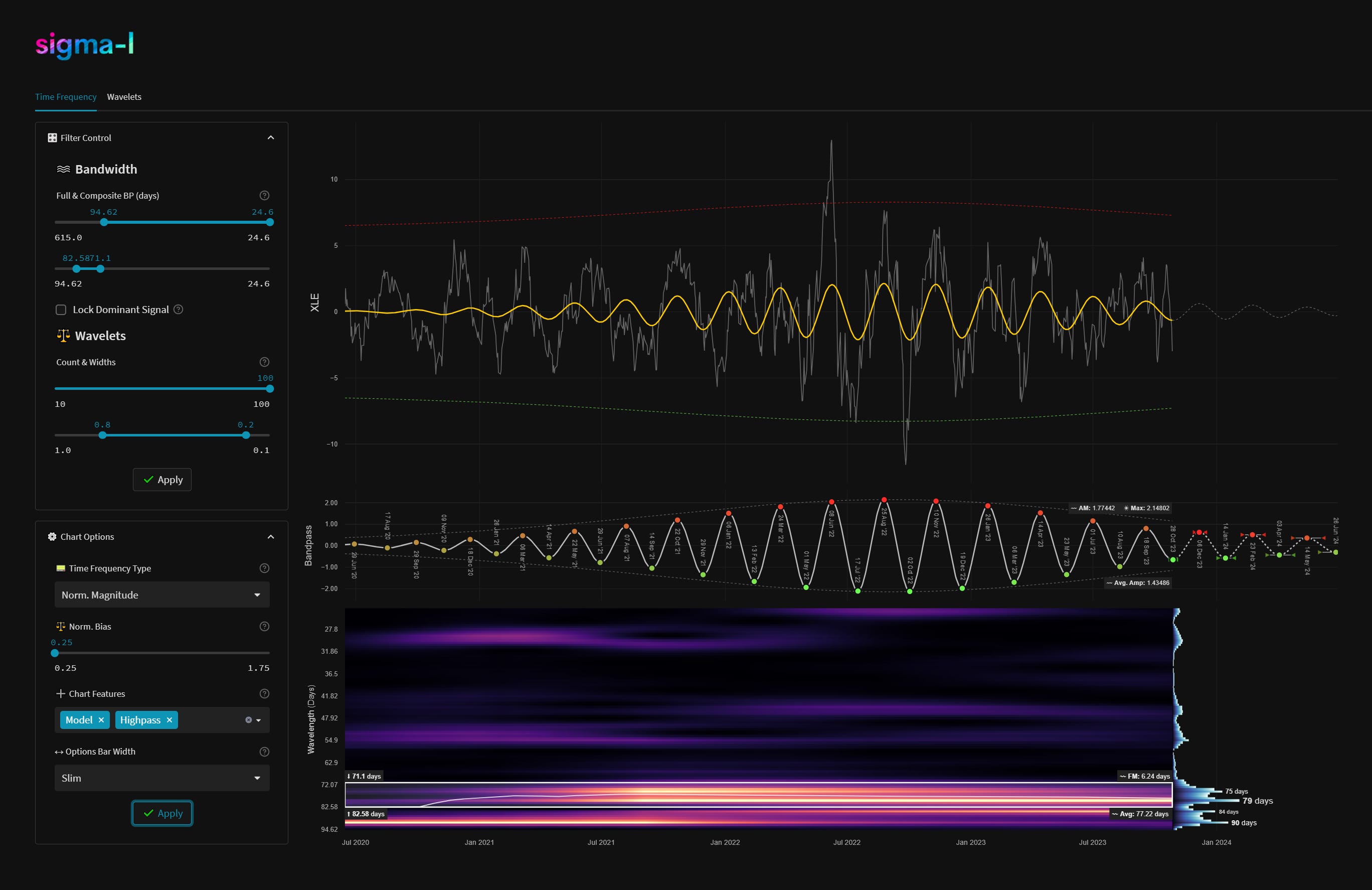
Task: Open Options Bar Width dropdown Slim
Action: point(161,778)
